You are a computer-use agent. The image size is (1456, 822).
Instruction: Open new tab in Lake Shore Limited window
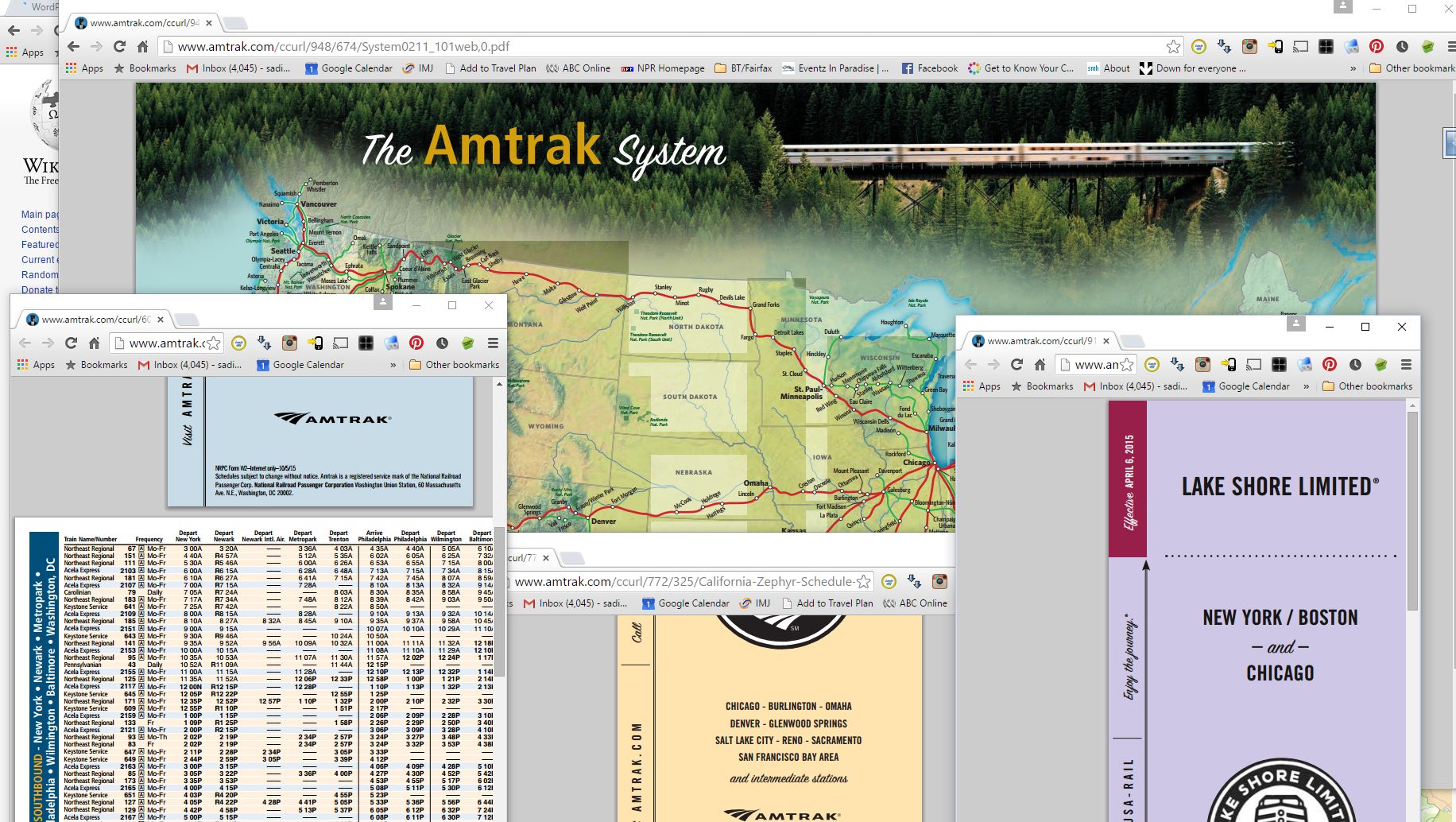coord(1133,341)
